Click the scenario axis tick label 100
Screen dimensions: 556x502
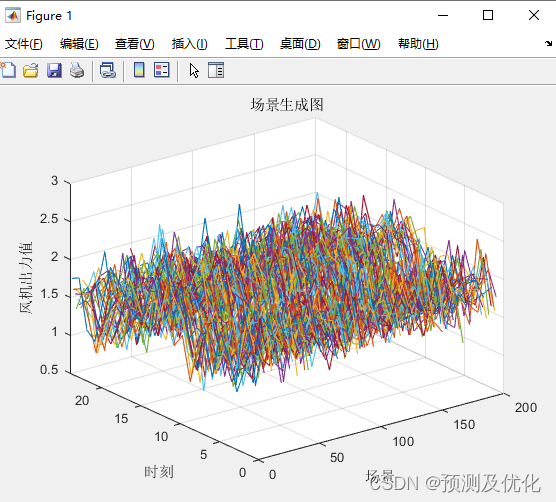click(x=403, y=442)
